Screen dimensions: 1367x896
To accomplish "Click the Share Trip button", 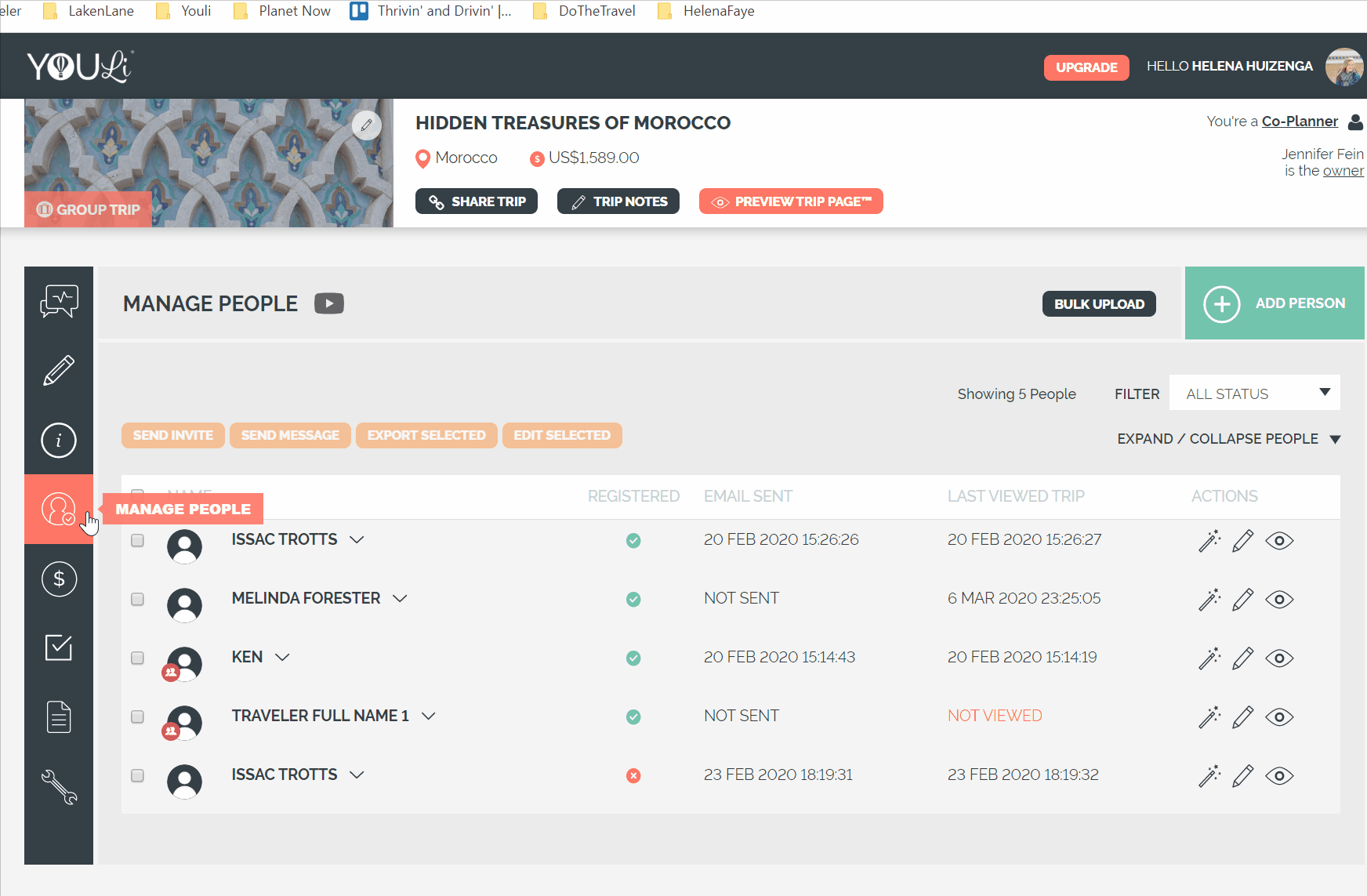I will pos(477,201).
